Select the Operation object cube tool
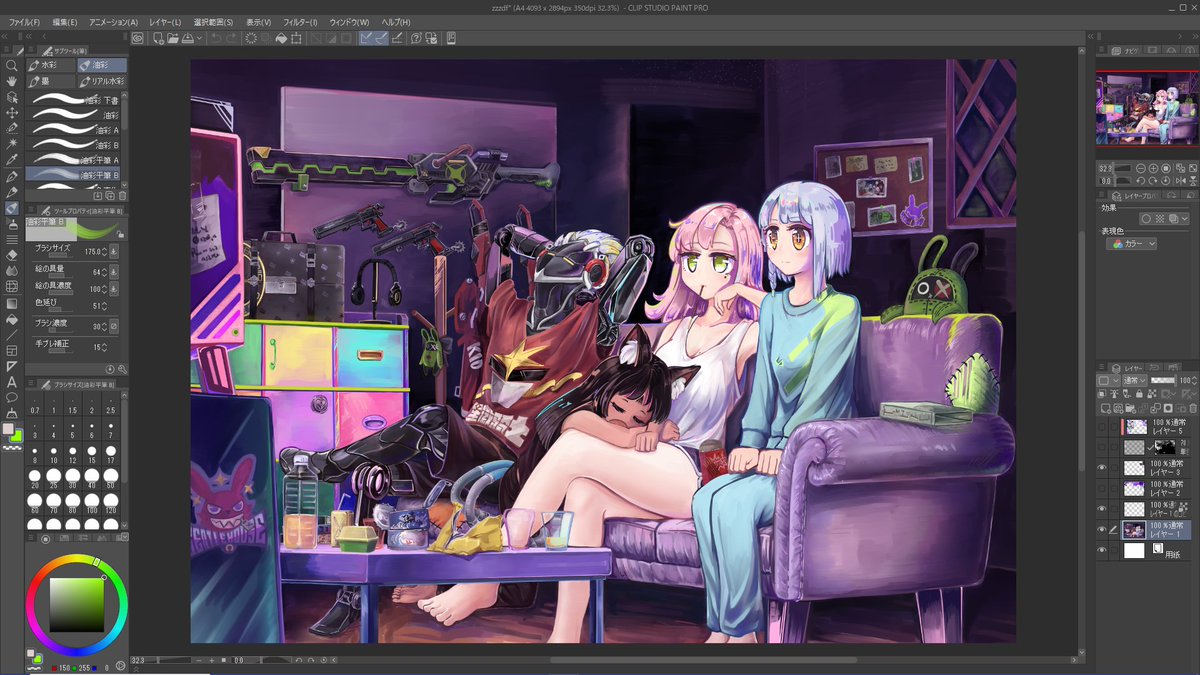The width and height of the screenshot is (1200, 675). point(12,97)
